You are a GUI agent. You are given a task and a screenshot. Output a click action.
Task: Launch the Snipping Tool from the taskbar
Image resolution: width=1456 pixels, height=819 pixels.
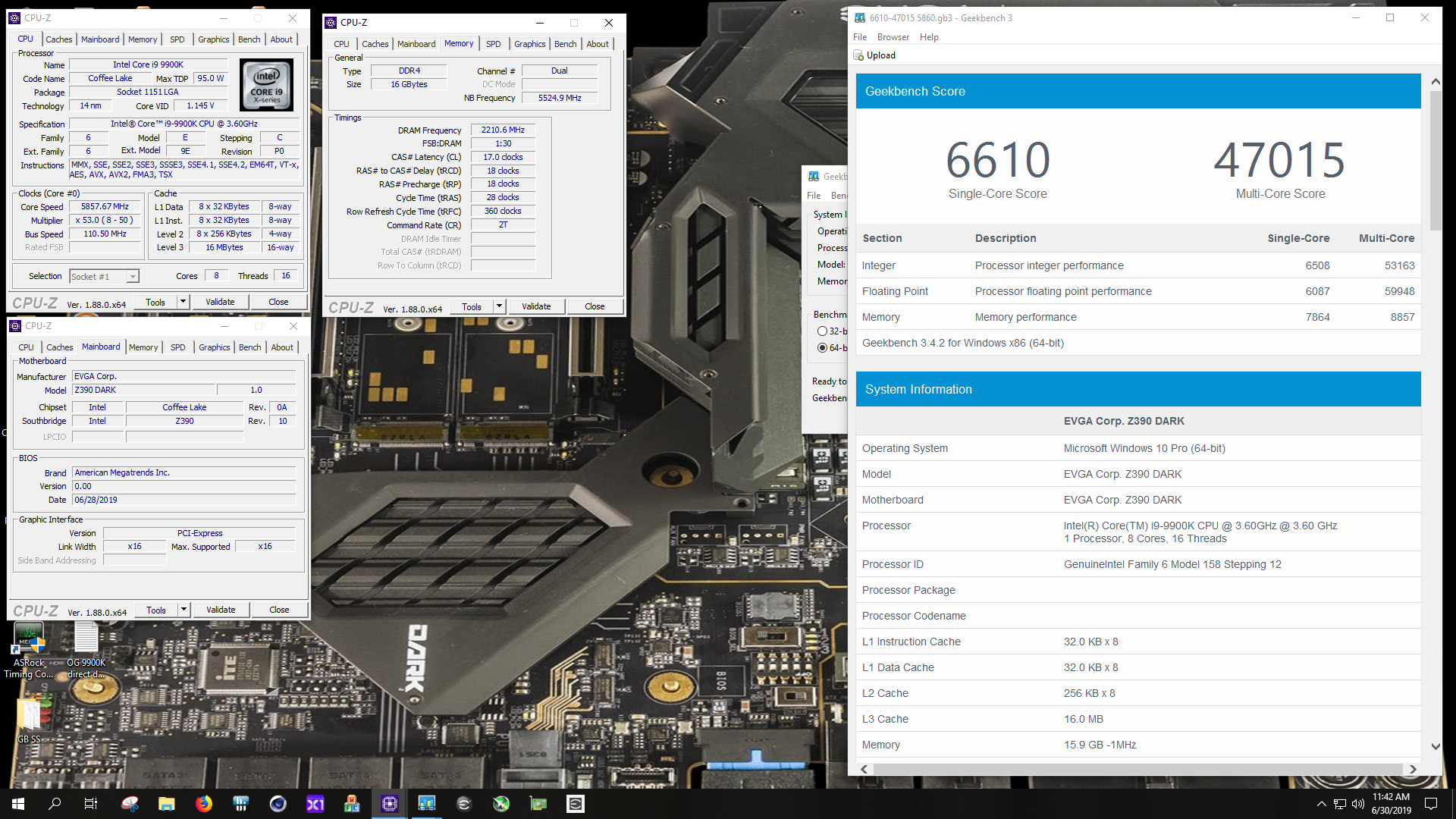(x=130, y=804)
